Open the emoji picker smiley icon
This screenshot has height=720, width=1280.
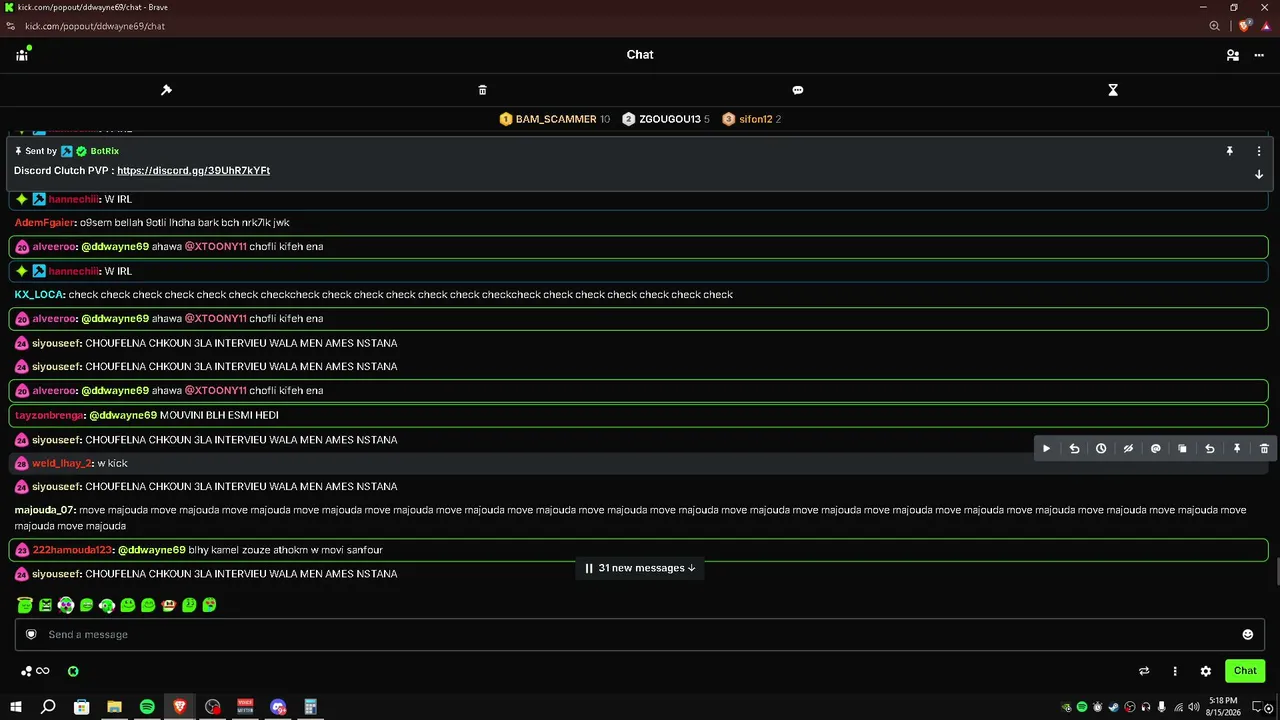(x=1247, y=634)
